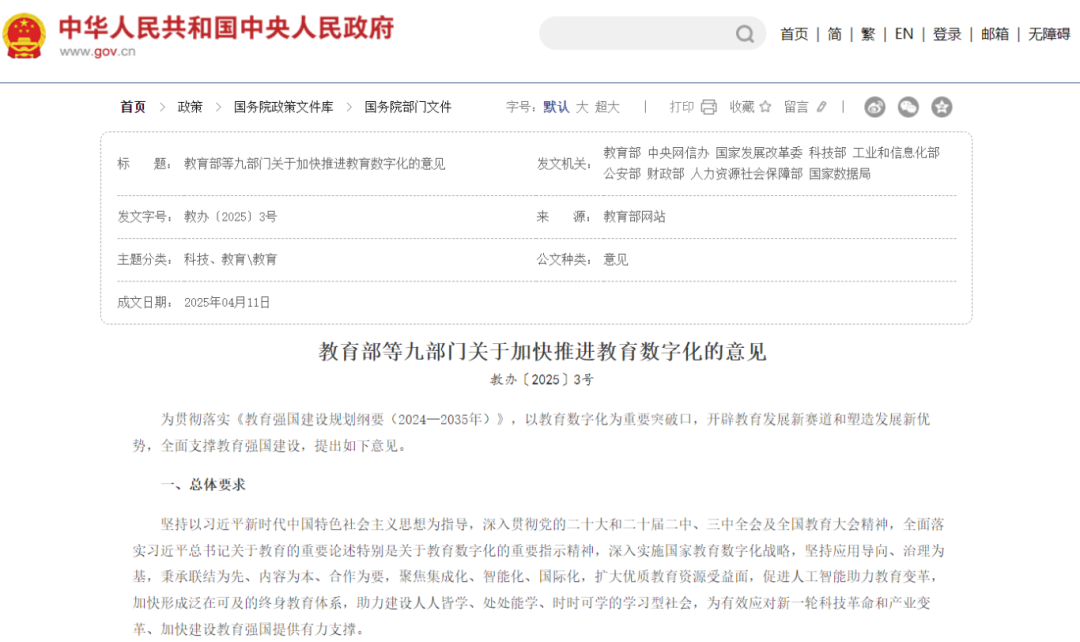Set font size to 默认
Image resolution: width=1080 pixels, height=642 pixels.
(x=556, y=107)
